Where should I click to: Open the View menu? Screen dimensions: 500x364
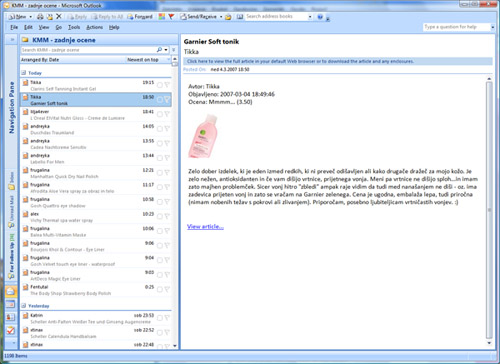click(44, 27)
